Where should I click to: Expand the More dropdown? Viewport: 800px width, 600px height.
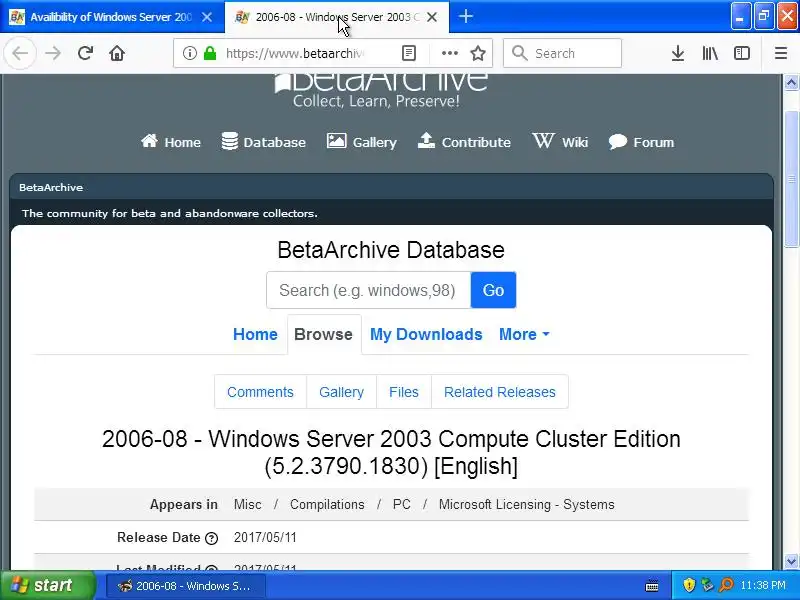click(524, 334)
